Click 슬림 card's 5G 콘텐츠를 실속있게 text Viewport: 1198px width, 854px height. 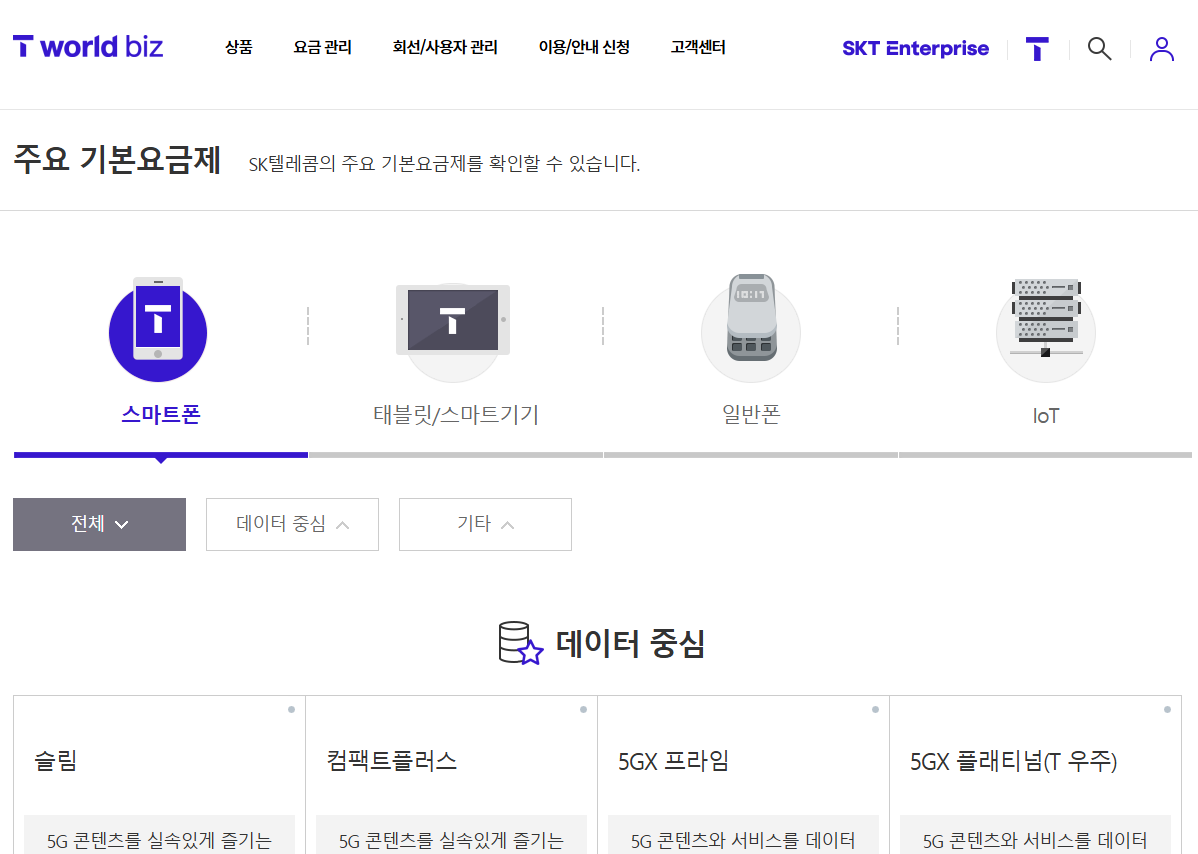(x=159, y=841)
